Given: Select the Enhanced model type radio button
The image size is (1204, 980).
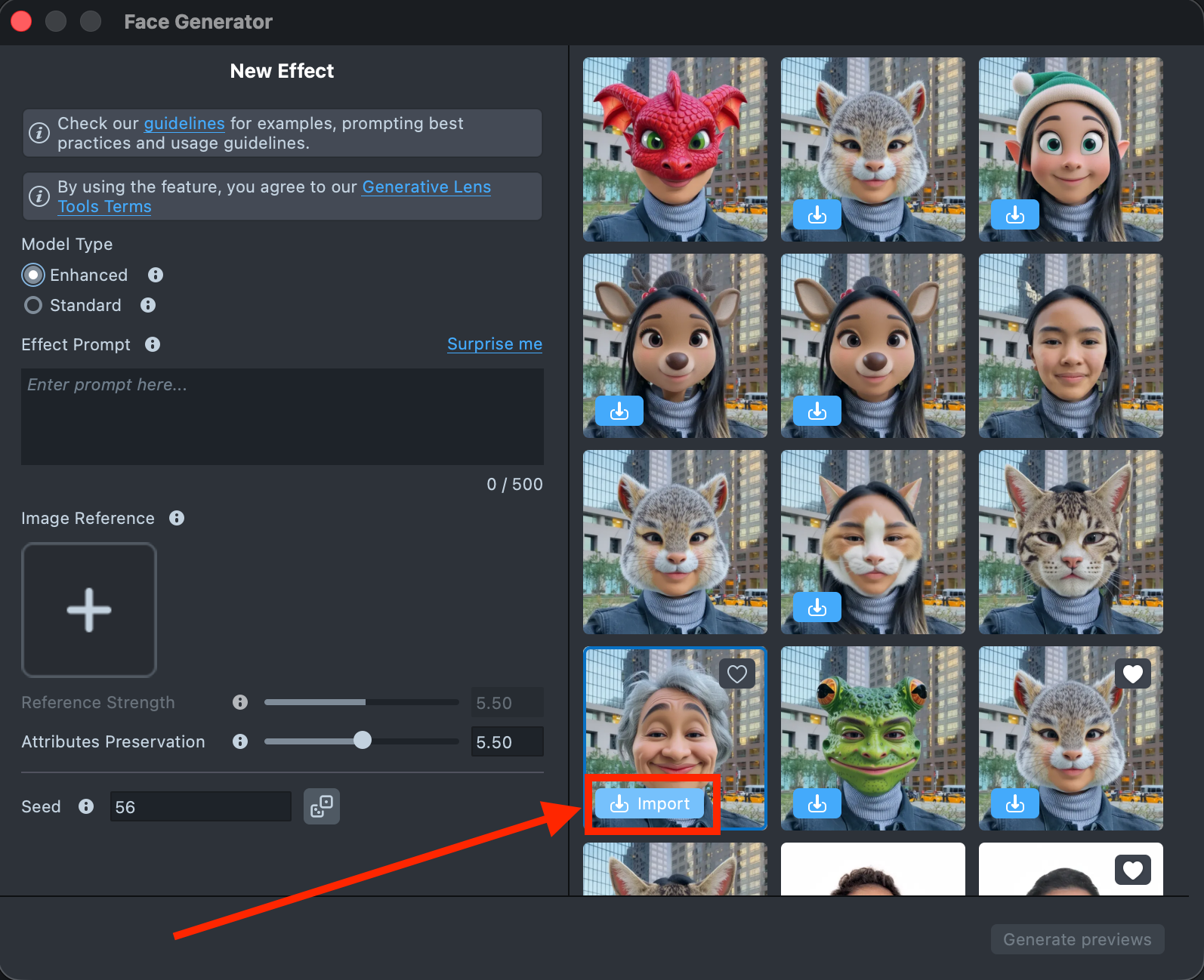Looking at the screenshot, I should click(x=33, y=275).
